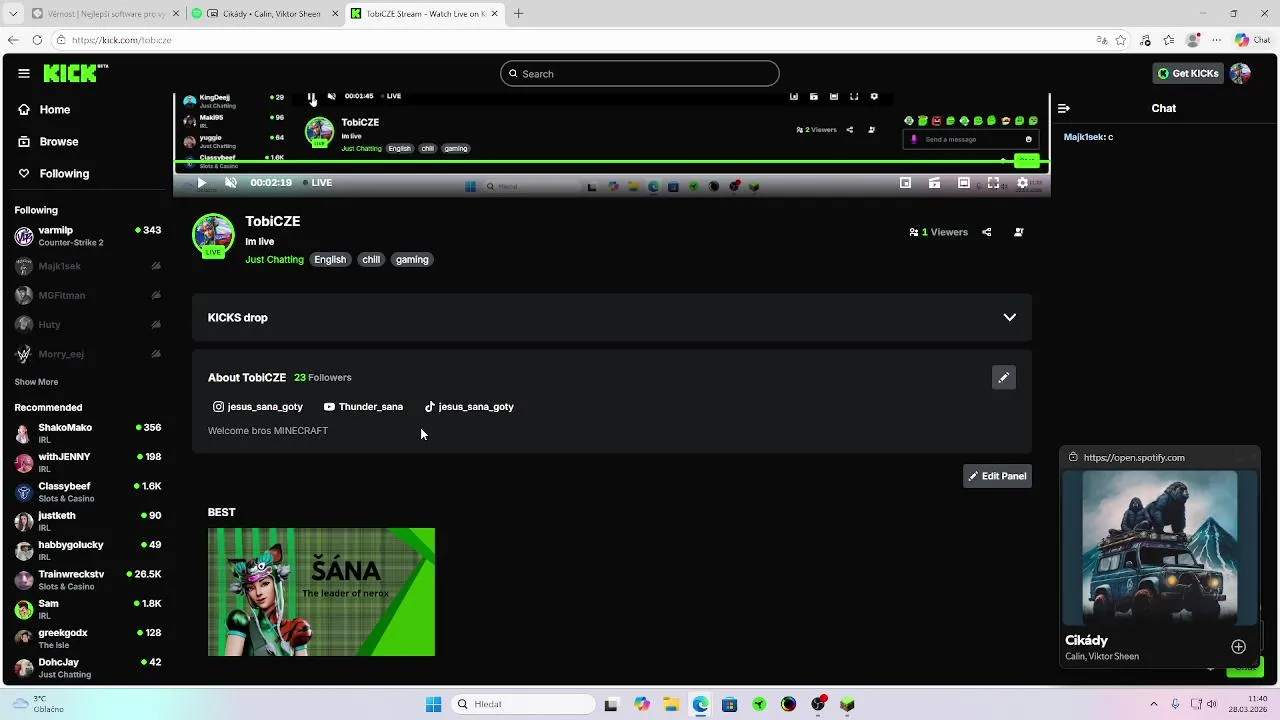The image size is (1280, 720).
Task: Open Edge media control icon
Action: click(x=1146, y=40)
